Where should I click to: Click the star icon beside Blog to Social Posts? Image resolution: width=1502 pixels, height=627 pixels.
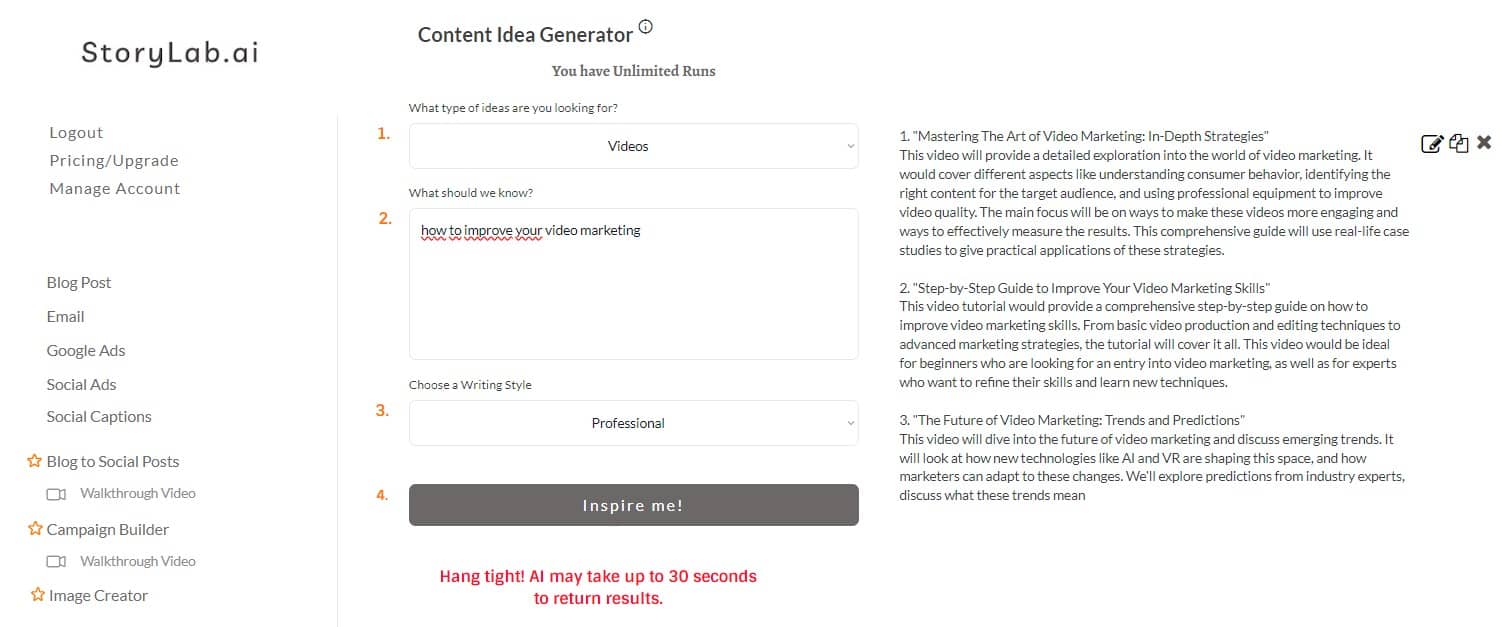pos(34,461)
